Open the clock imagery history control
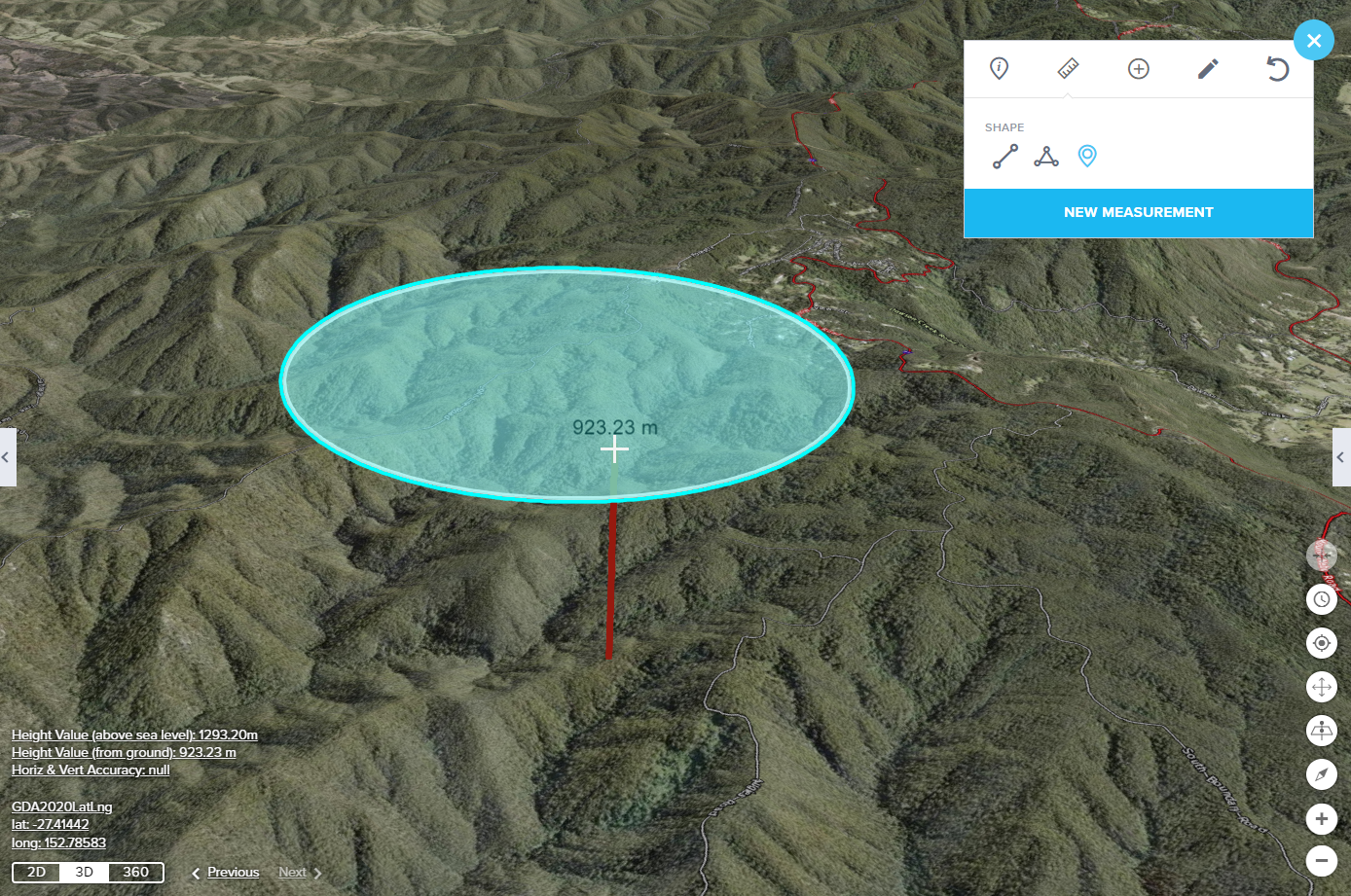The width and height of the screenshot is (1351, 896). 1321,599
